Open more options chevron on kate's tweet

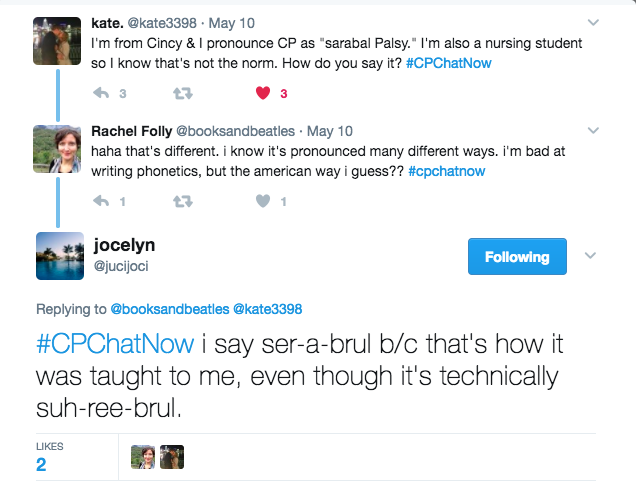point(593,21)
